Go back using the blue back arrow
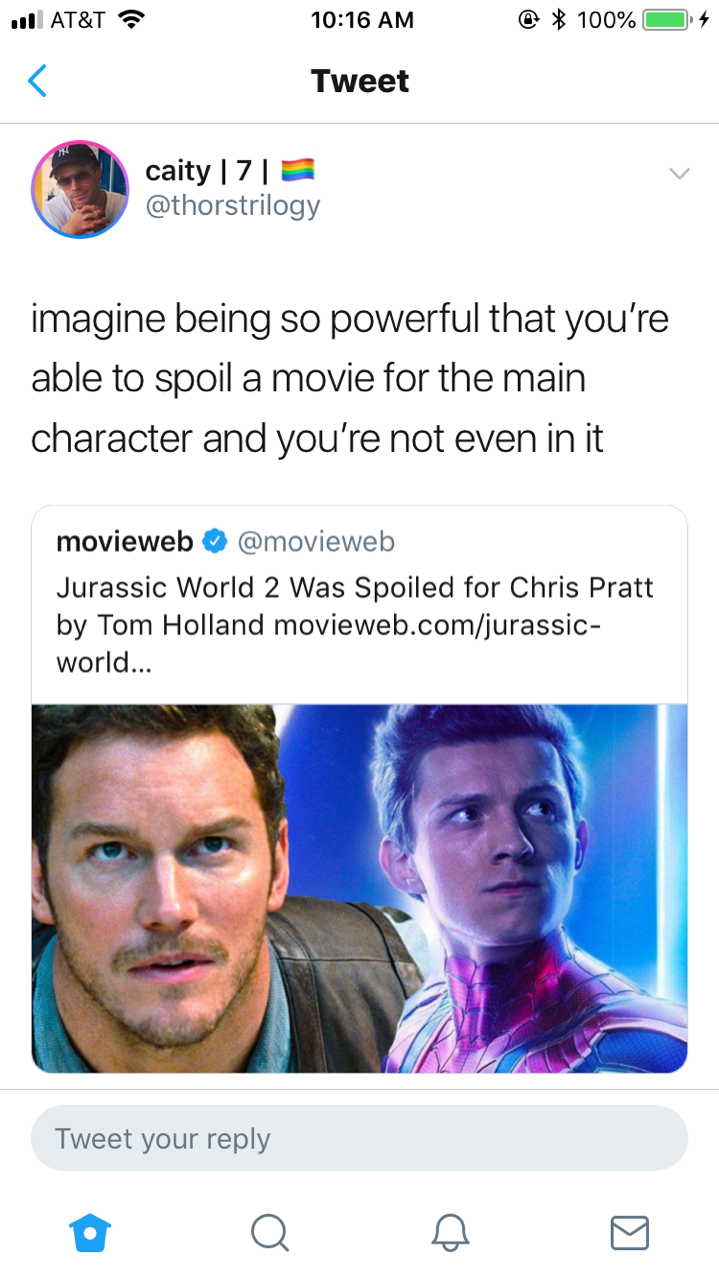 pyautogui.click(x=37, y=80)
